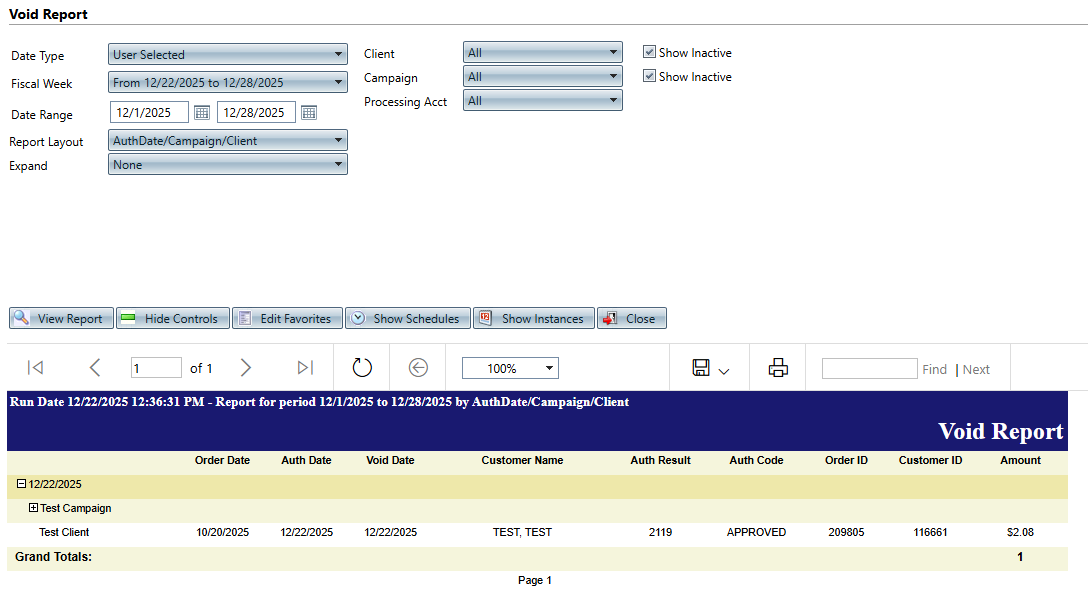Open the Report Layout dropdown
This screenshot has width=1088, height=610.
(x=227, y=141)
